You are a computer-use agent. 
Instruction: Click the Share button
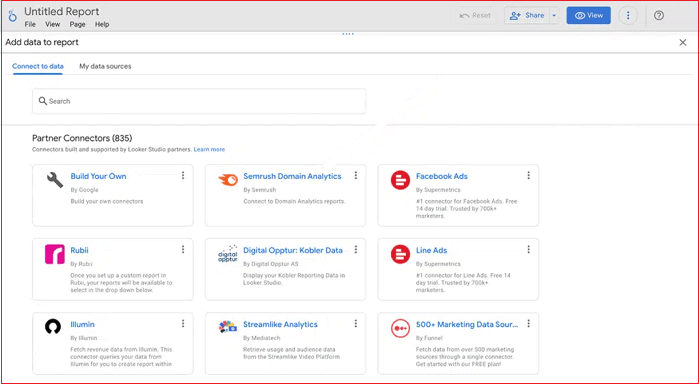pos(528,15)
